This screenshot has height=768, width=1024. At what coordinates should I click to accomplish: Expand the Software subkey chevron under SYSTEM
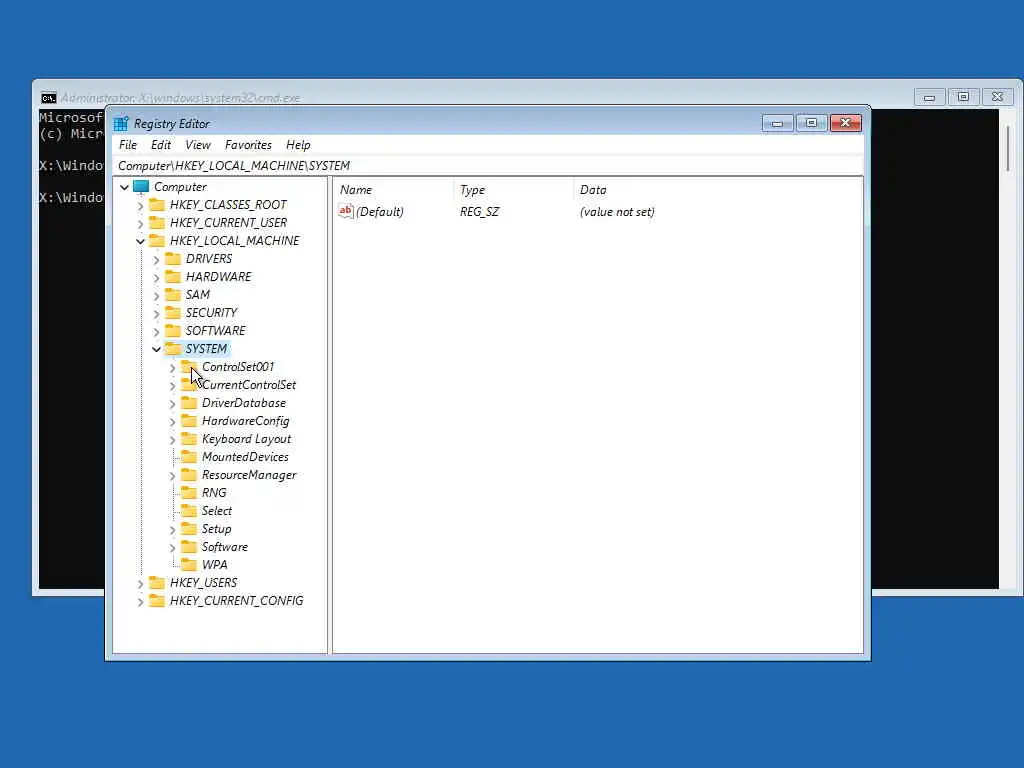coord(172,547)
